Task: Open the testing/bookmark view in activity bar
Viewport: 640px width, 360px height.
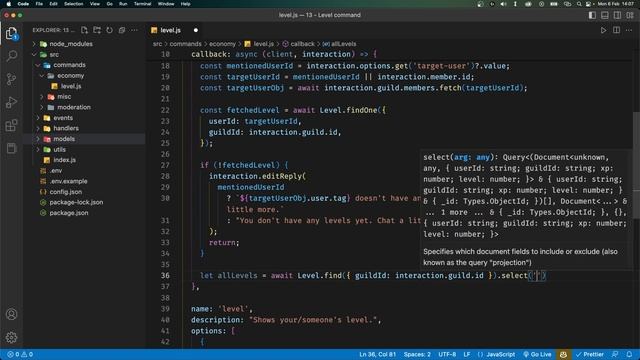Action: [11, 148]
